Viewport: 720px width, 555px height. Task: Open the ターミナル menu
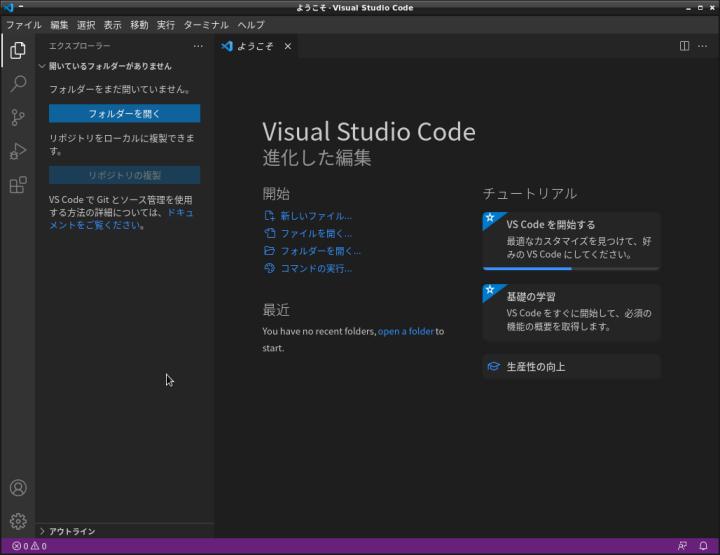206,25
